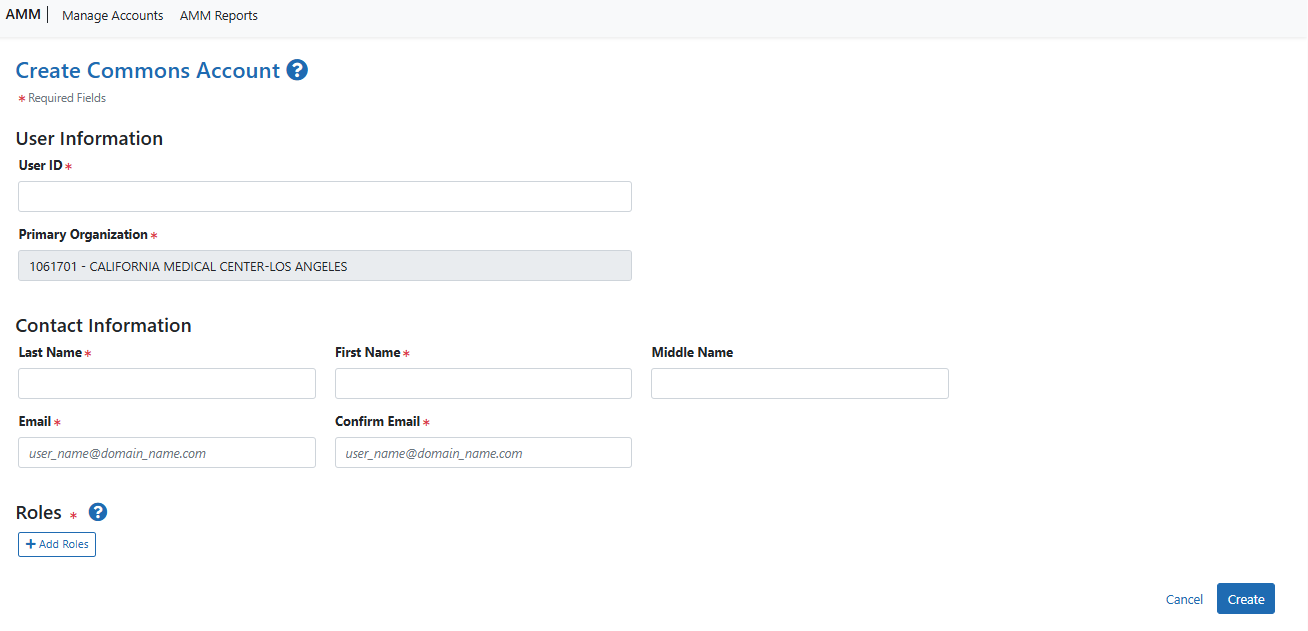The width and height of the screenshot is (1308, 631).
Task: Click the Add Roles button
Action: [x=57, y=544]
